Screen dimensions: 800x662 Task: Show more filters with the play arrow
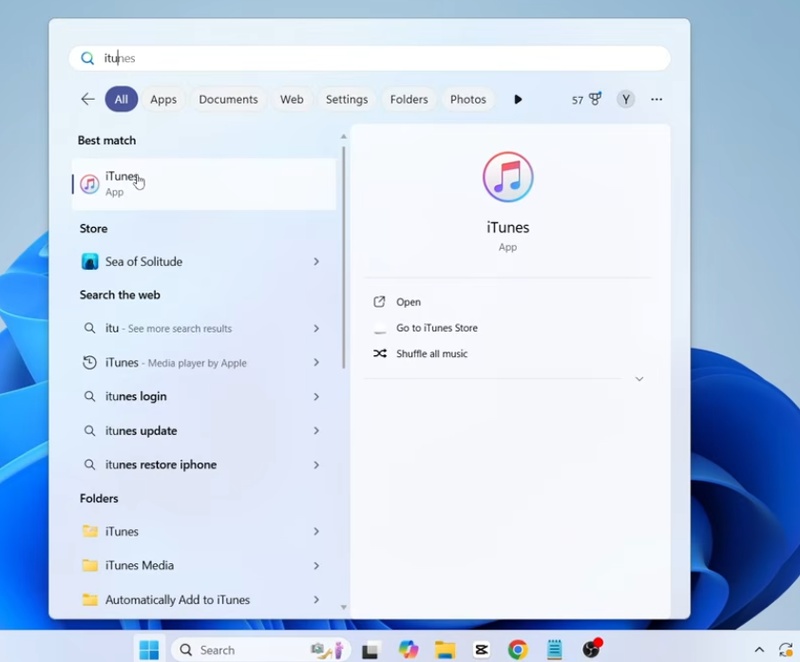tap(518, 99)
